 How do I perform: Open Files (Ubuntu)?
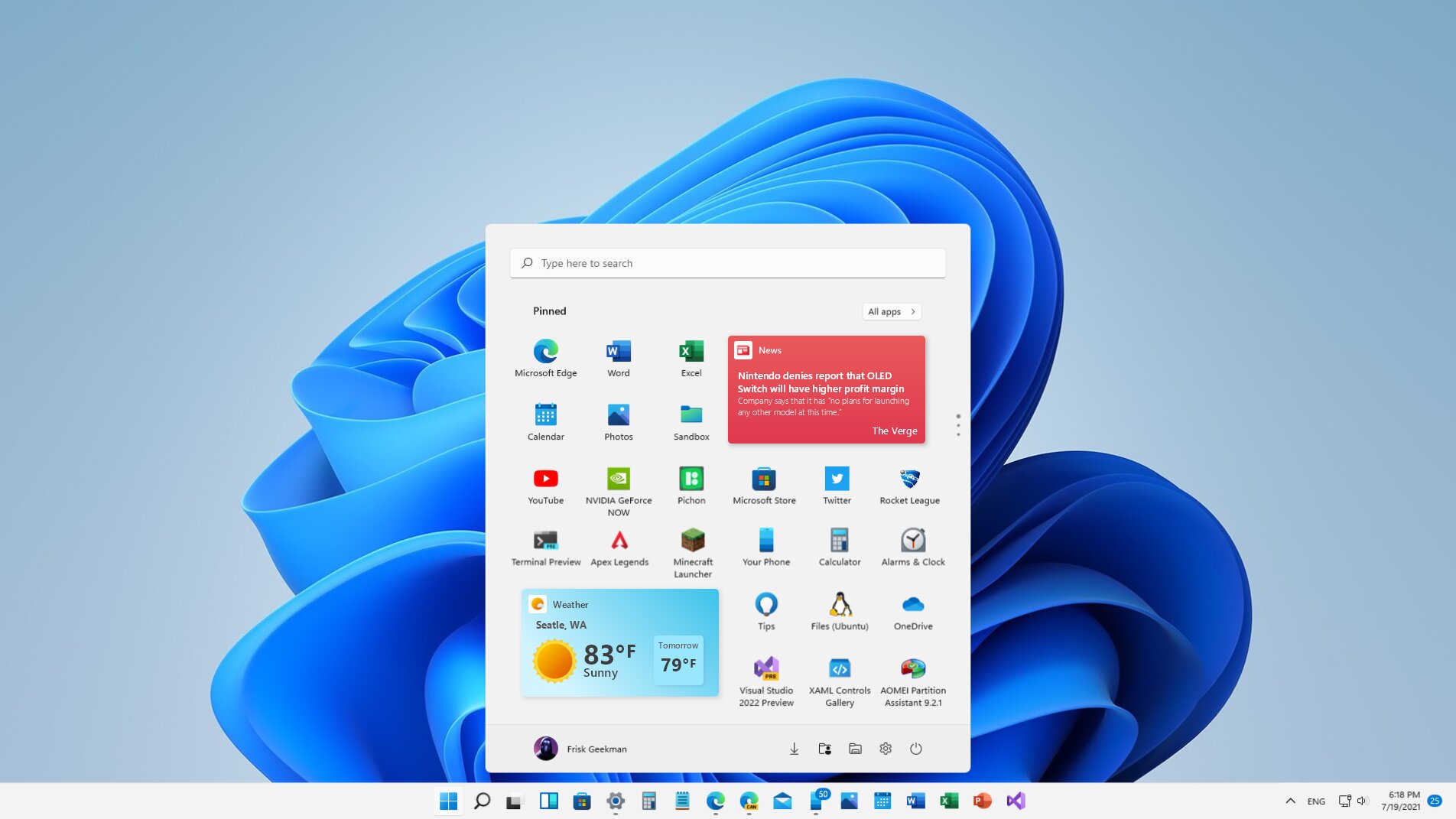(839, 612)
